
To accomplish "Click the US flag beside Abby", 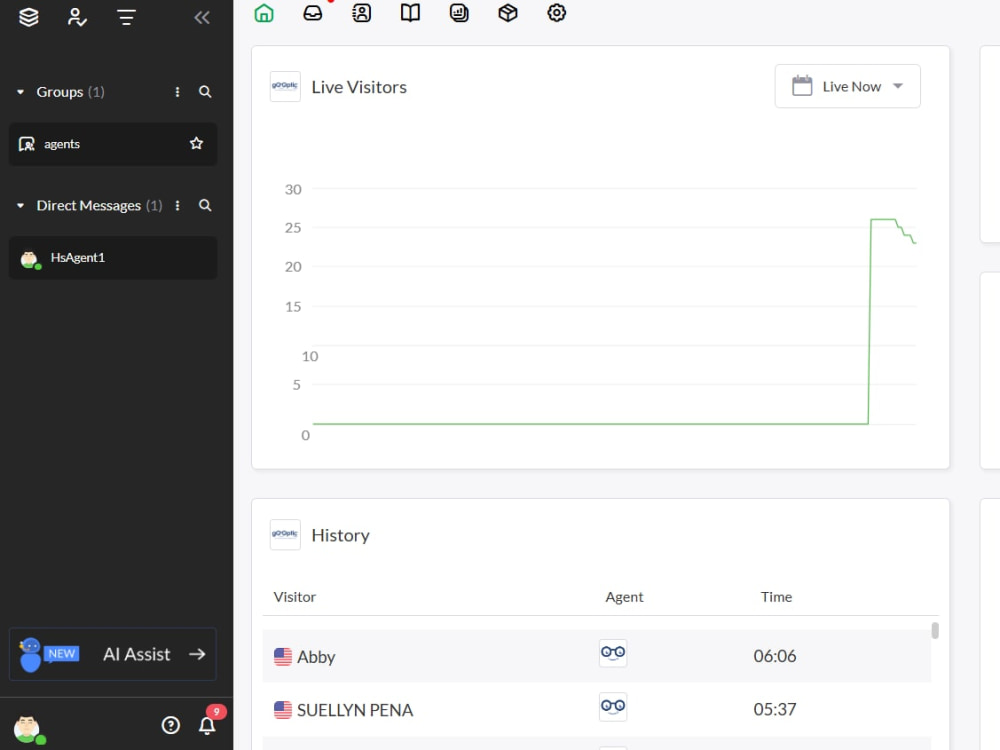I will (283, 657).
